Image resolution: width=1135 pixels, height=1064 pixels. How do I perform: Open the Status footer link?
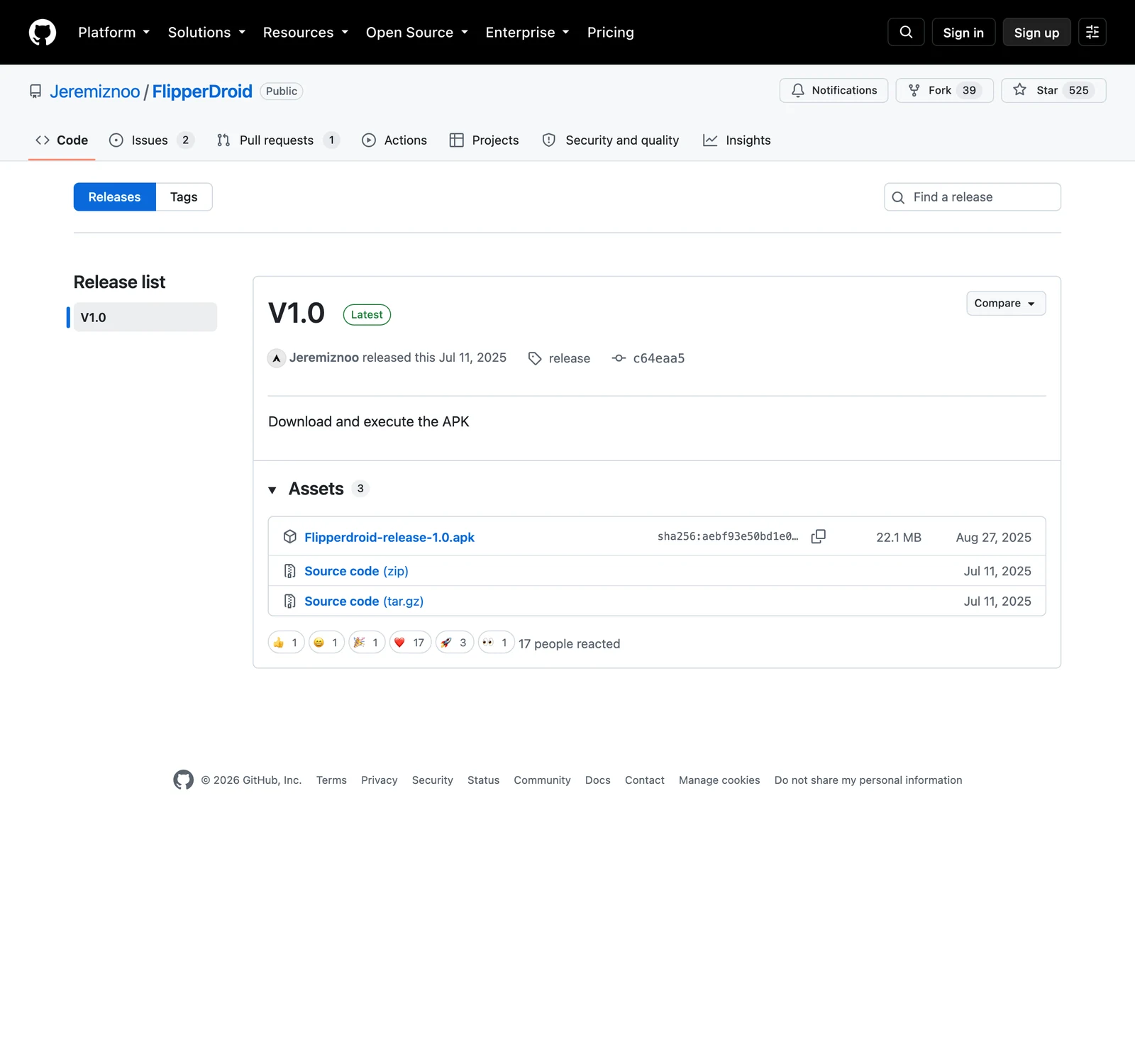pyautogui.click(x=483, y=780)
